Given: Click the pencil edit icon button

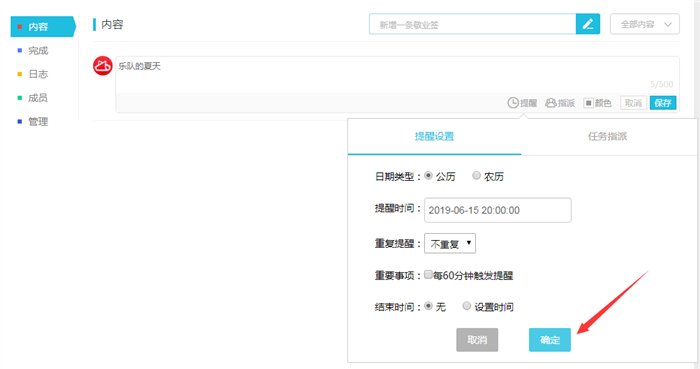Looking at the screenshot, I should [x=588, y=24].
